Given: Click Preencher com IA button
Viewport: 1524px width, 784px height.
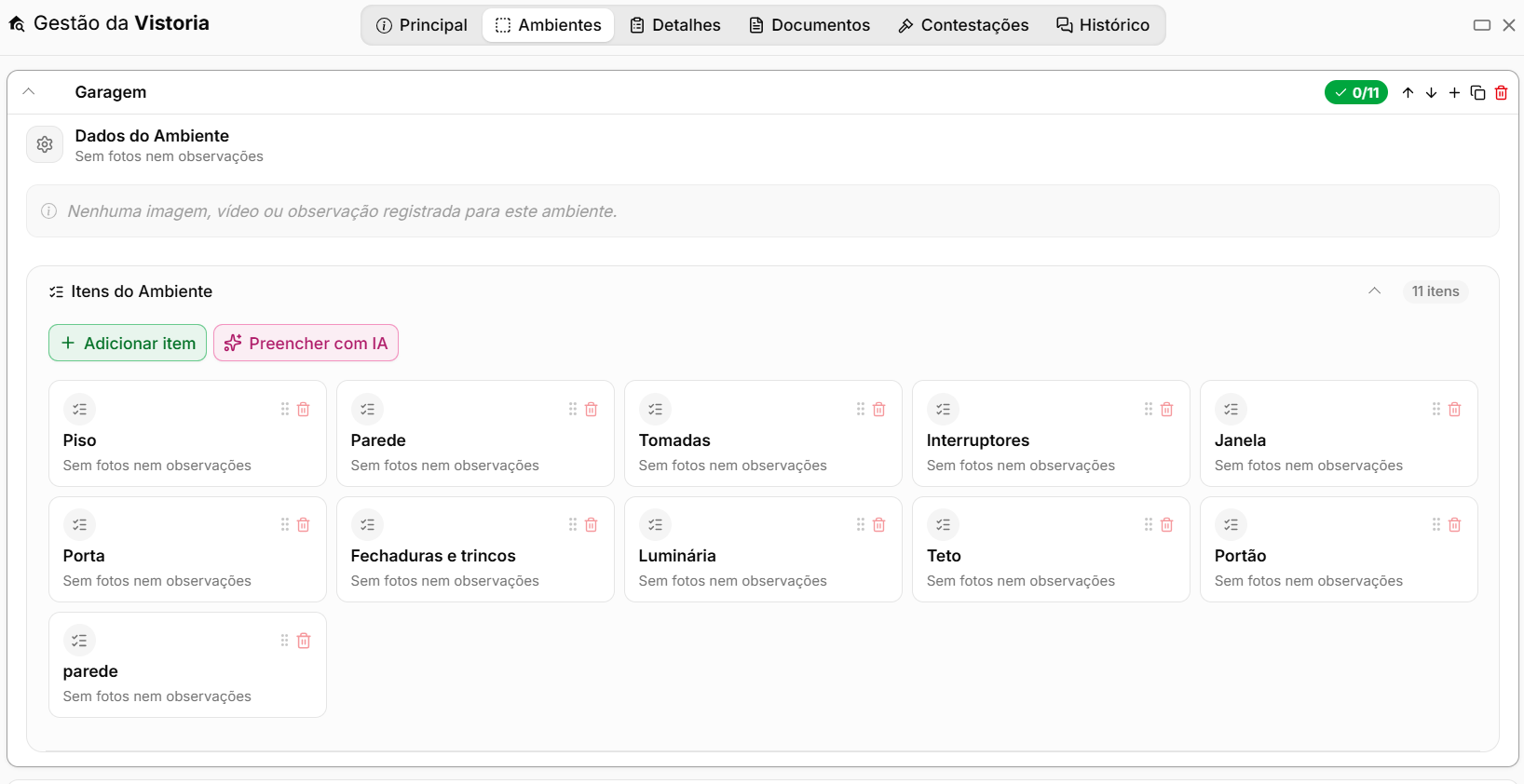Looking at the screenshot, I should [x=306, y=343].
